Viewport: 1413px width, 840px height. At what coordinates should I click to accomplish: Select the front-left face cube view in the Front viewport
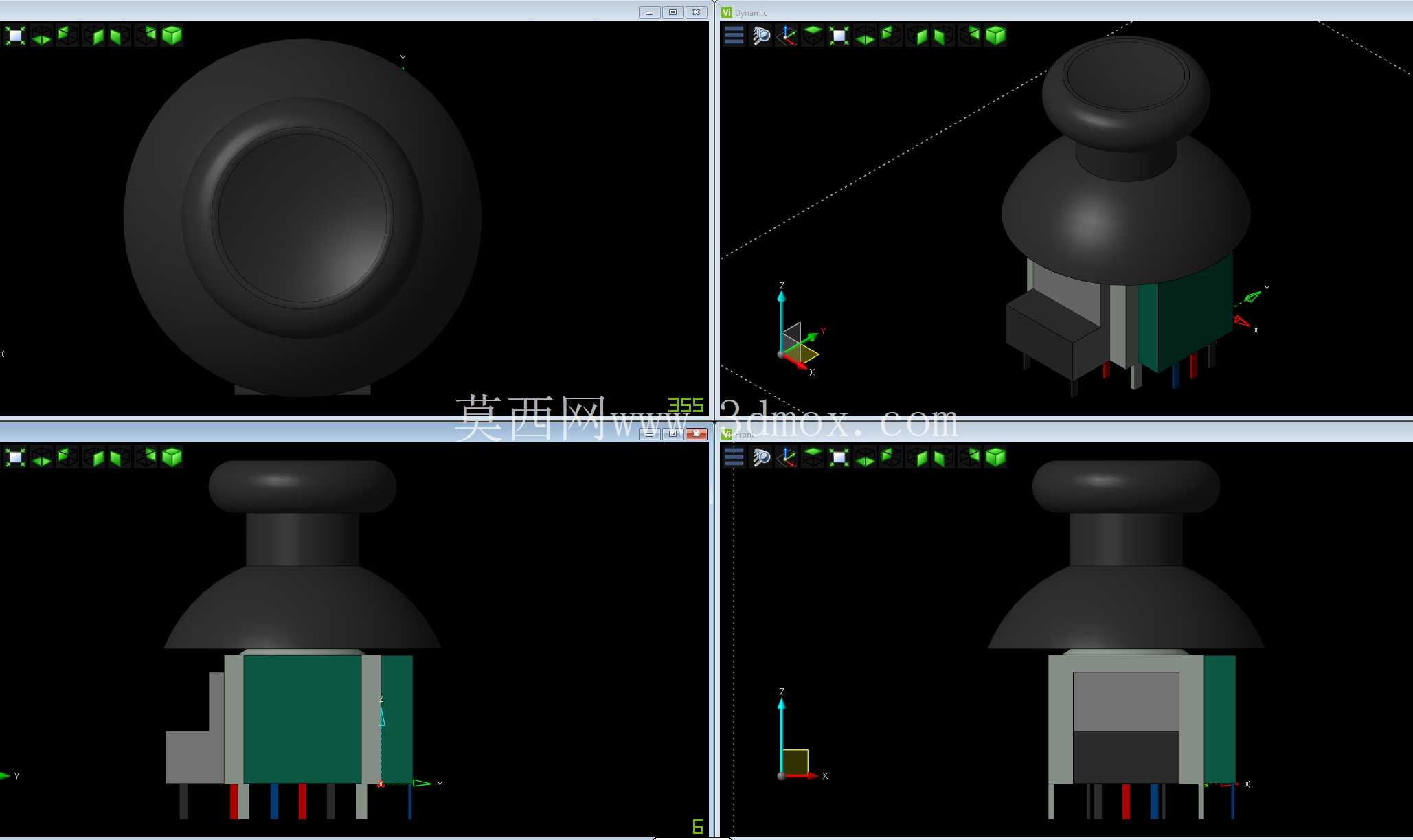943,457
